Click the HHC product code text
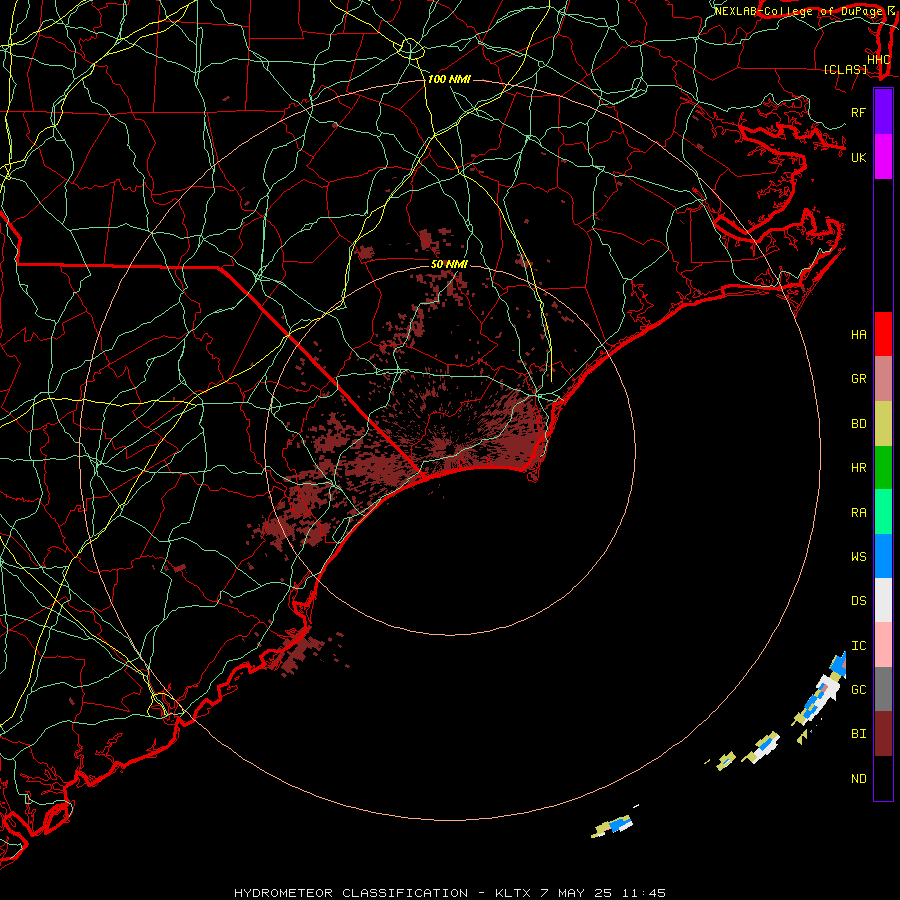Screen dimensions: 900x900 [x=878, y=59]
